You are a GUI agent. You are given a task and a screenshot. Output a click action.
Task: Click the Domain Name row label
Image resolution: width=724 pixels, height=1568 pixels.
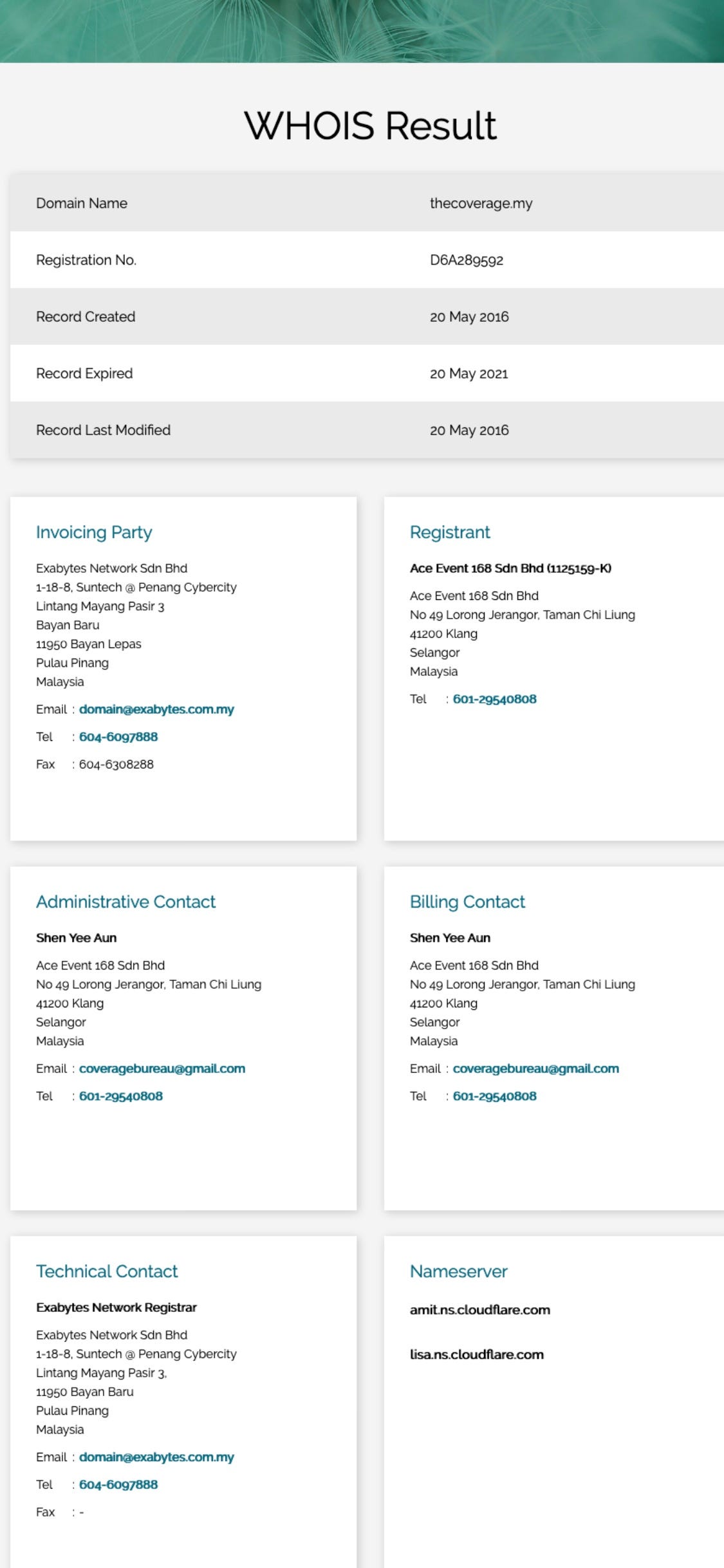point(82,203)
